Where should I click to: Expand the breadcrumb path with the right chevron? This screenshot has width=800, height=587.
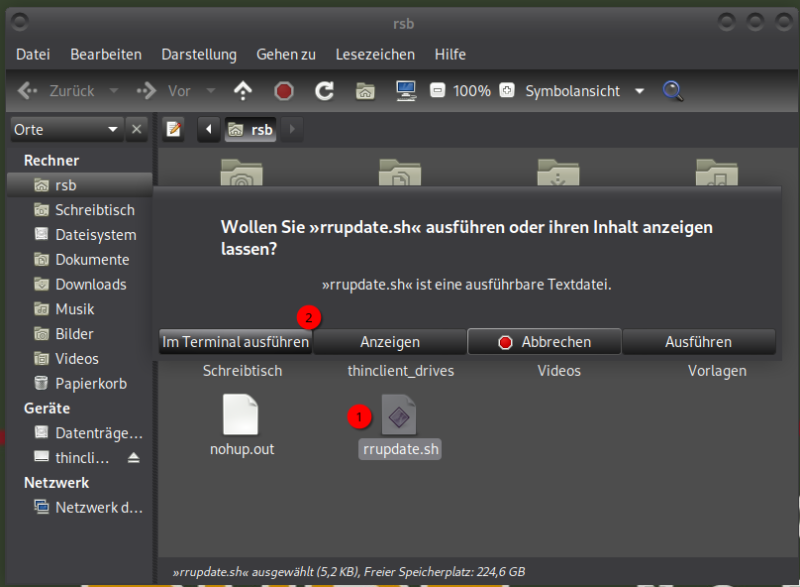pyautogui.click(x=288, y=129)
